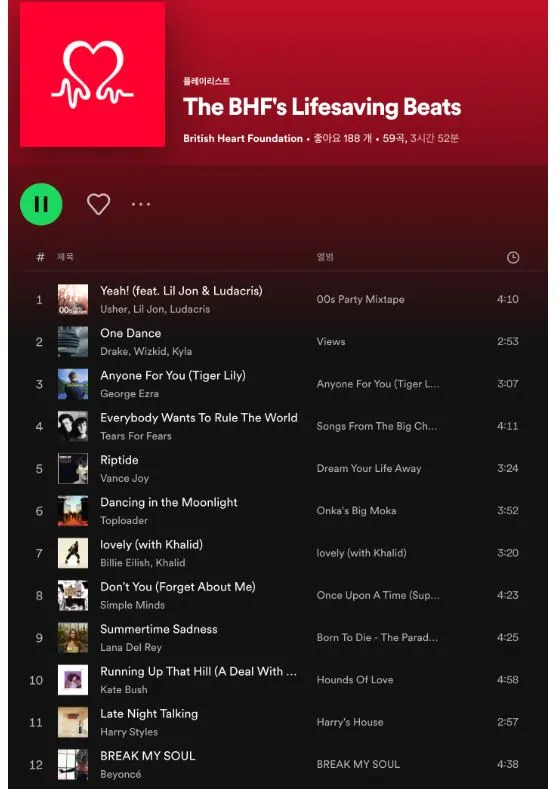This screenshot has height=789, width=556.
Task: Open the BHF playlist cover image
Action: pos(93,74)
